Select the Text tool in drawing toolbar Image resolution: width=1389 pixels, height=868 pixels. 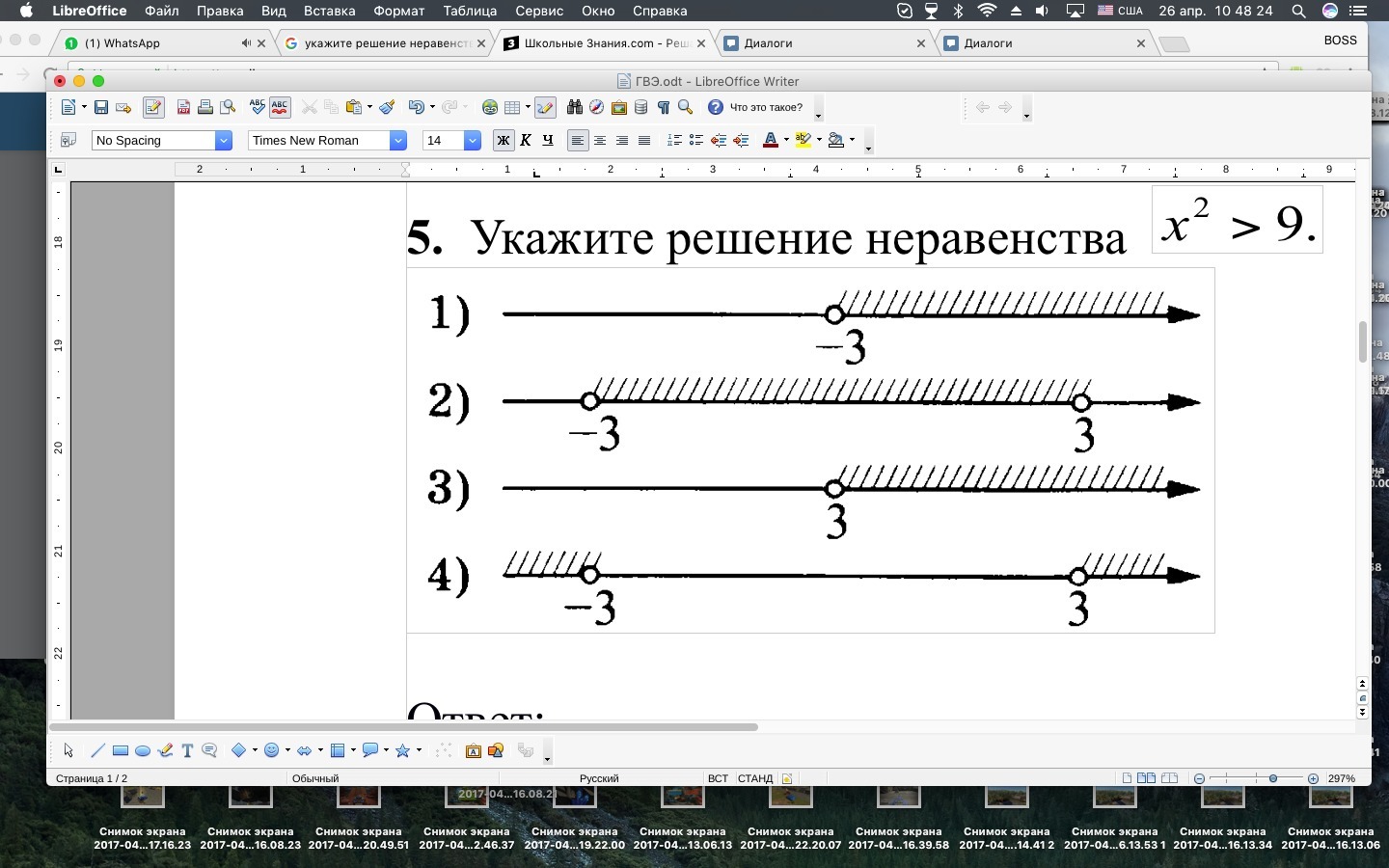click(x=187, y=750)
